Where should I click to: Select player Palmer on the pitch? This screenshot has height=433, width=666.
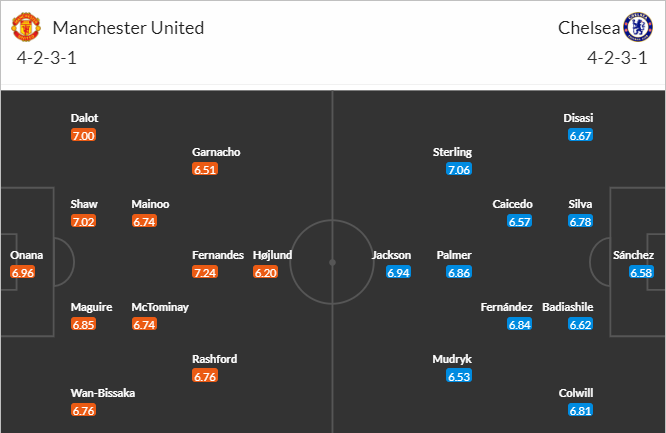point(453,255)
